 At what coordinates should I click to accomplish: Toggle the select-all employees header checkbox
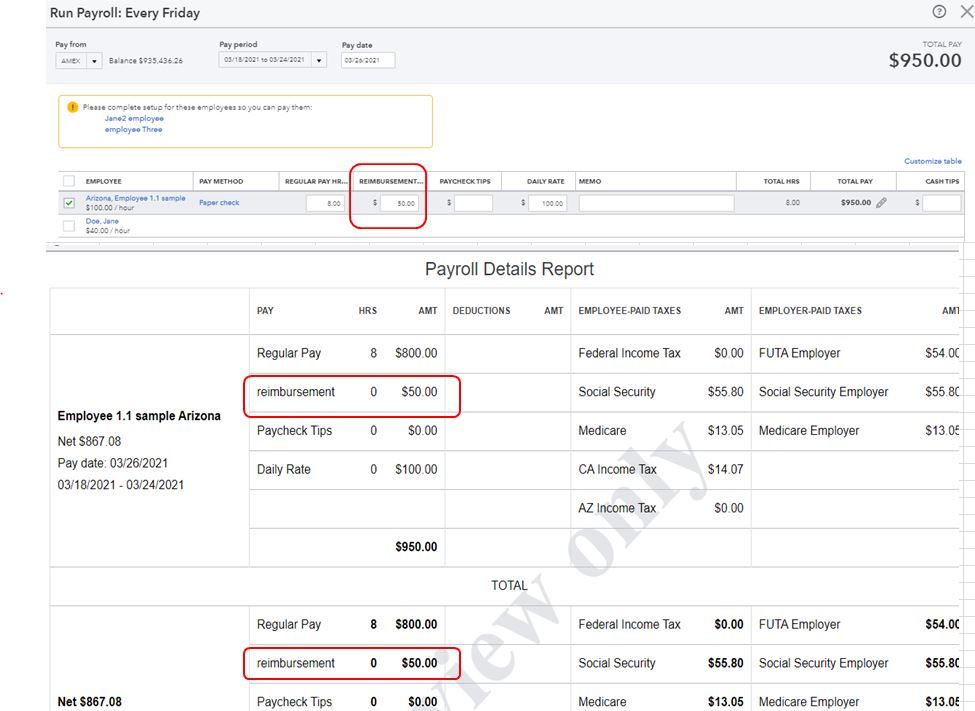(69, 181)
